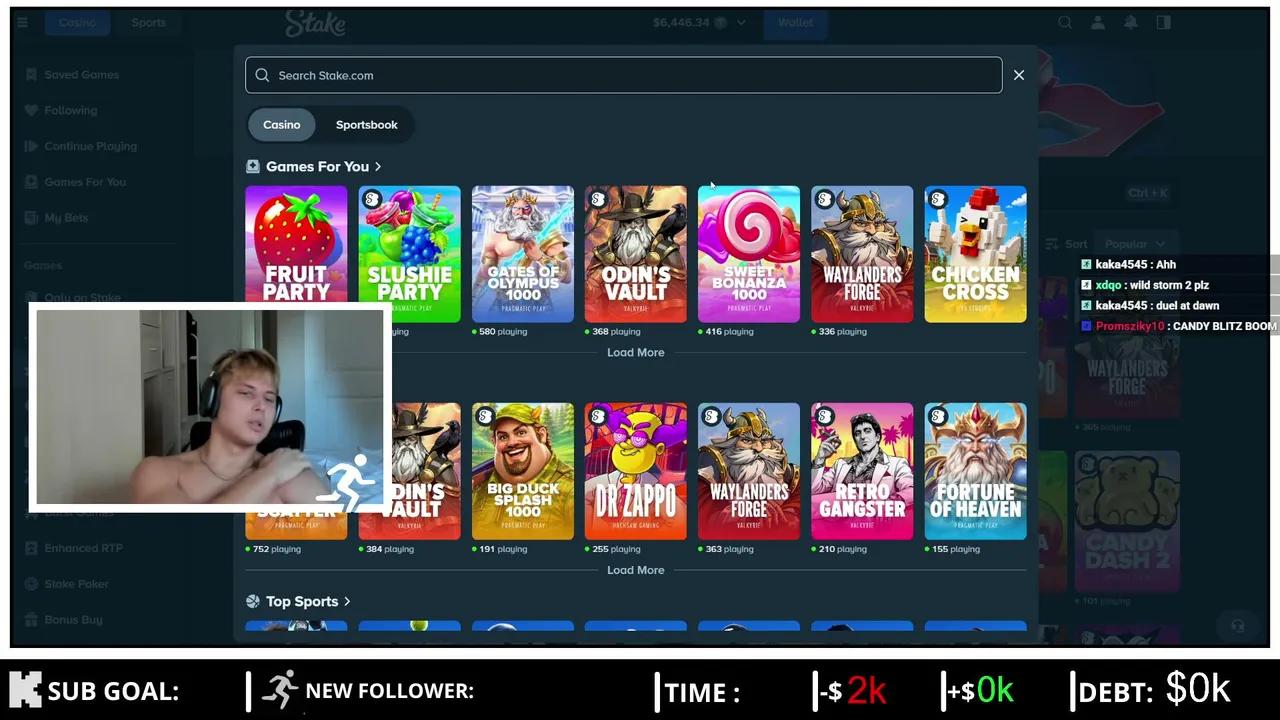The width and height of the screenshot is (1280, 720).
Task: Open Enhanced RTP in sidebar
Action: tap(83, 548)
